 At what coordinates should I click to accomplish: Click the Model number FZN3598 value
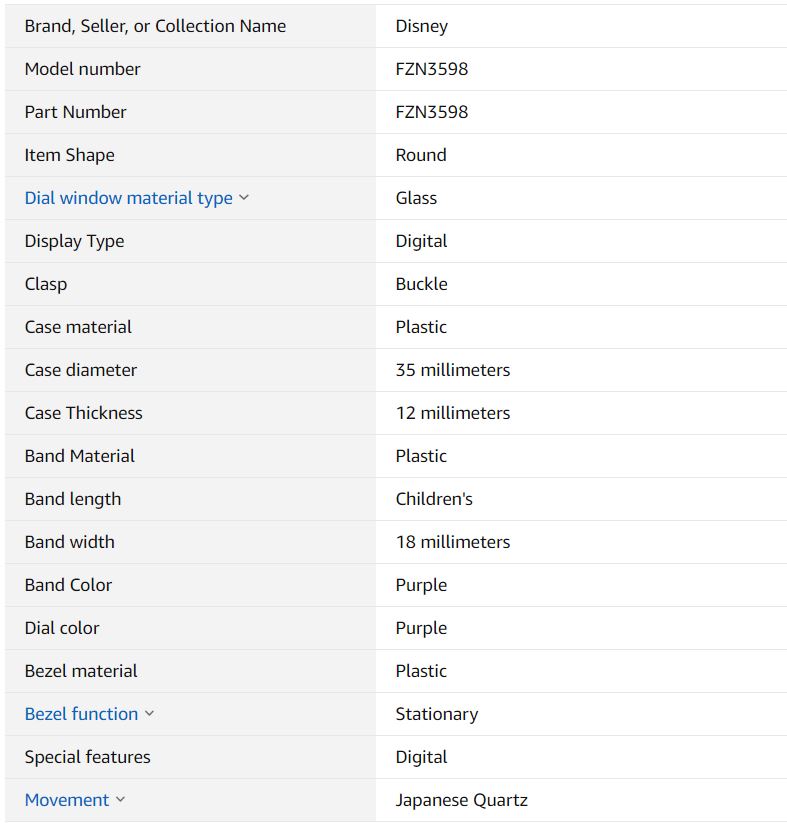[x=431, y=69]
